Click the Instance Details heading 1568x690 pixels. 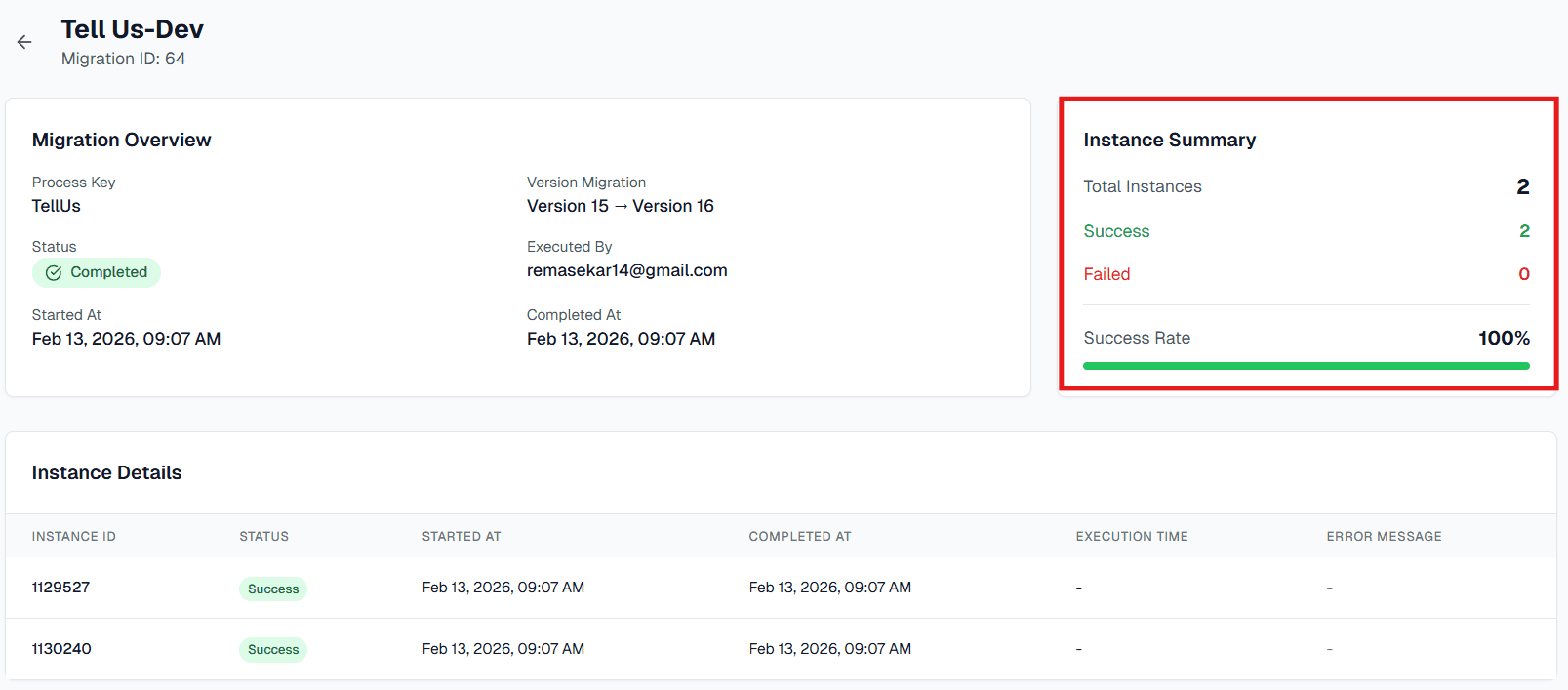pos(107,472)
